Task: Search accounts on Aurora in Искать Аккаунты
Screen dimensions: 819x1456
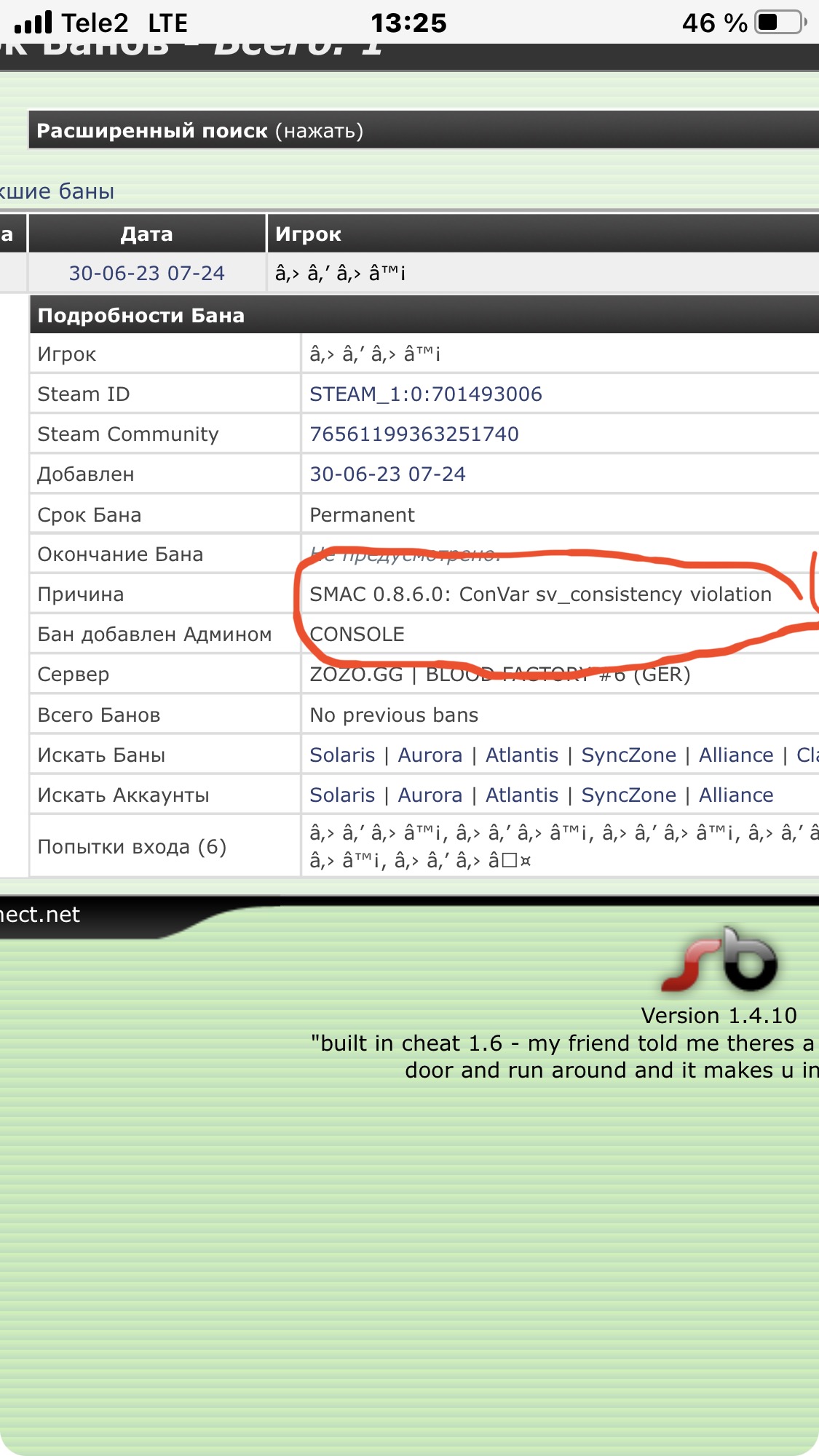Action: coord(430,795)
